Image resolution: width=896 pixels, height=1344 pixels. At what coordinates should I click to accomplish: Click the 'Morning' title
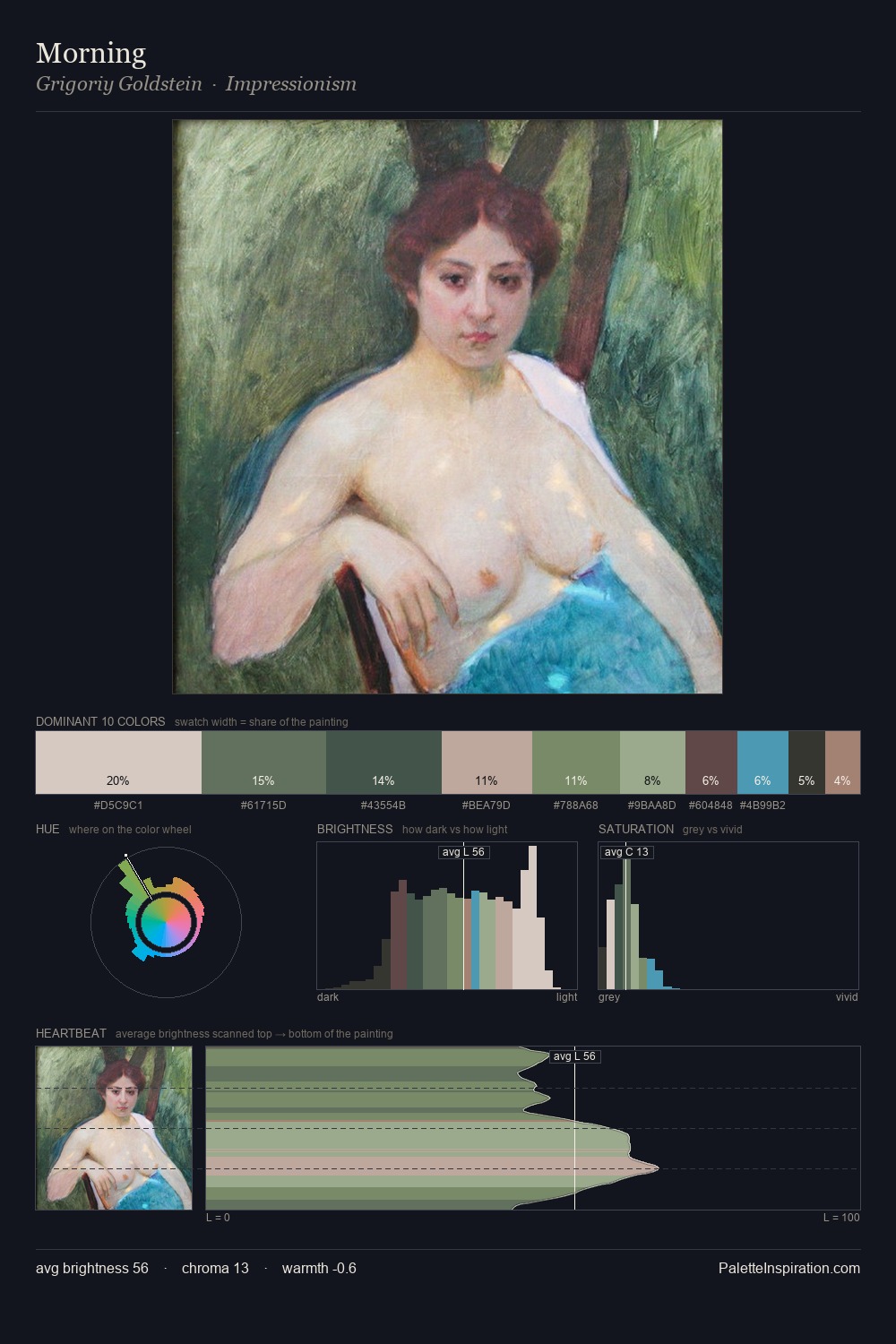[90, 54]
